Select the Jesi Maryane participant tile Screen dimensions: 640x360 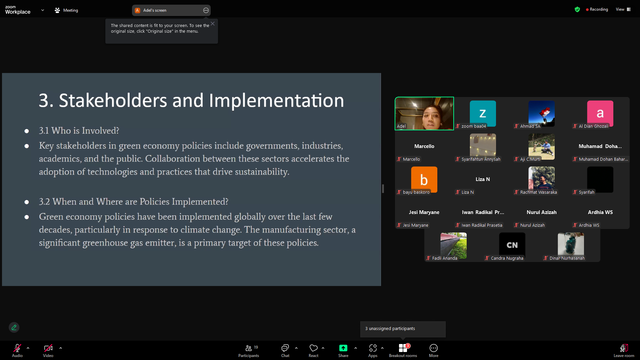pos(424,213)
